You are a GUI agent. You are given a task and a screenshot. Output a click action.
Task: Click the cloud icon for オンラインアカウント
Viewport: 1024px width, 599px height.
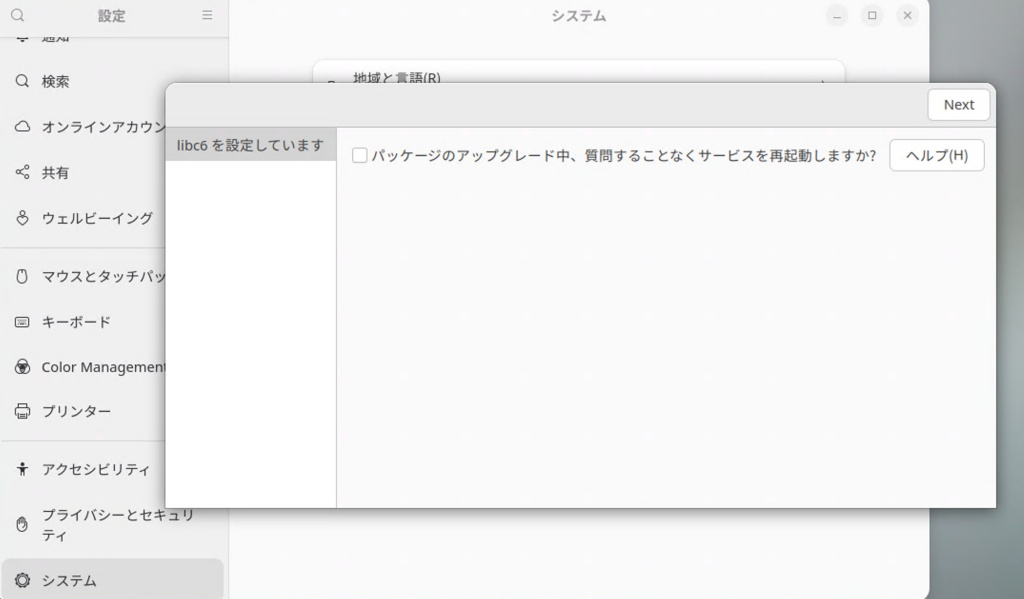coord(22,127)
